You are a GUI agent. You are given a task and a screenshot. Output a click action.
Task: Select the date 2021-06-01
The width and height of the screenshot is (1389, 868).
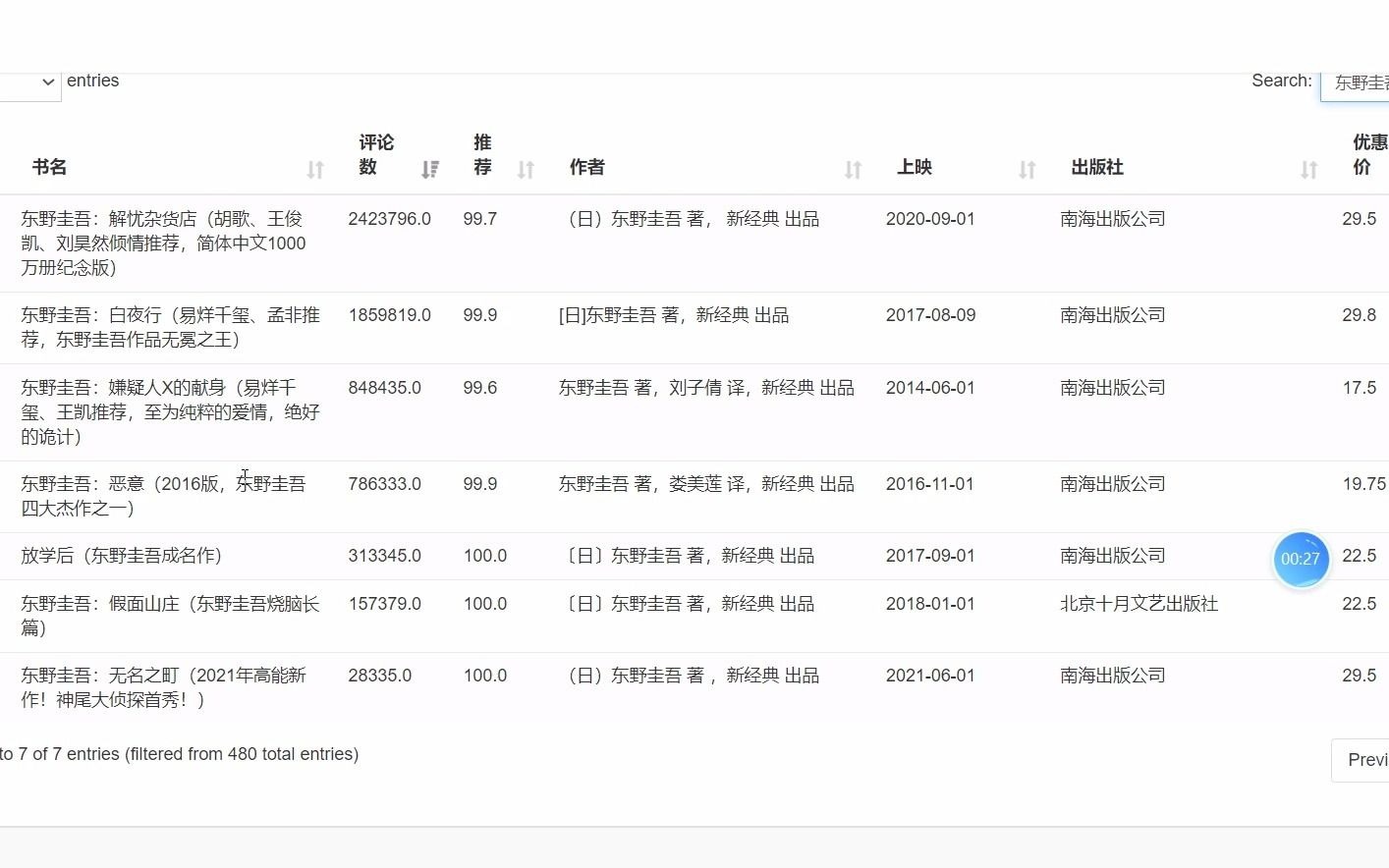(x=930, y=676)
